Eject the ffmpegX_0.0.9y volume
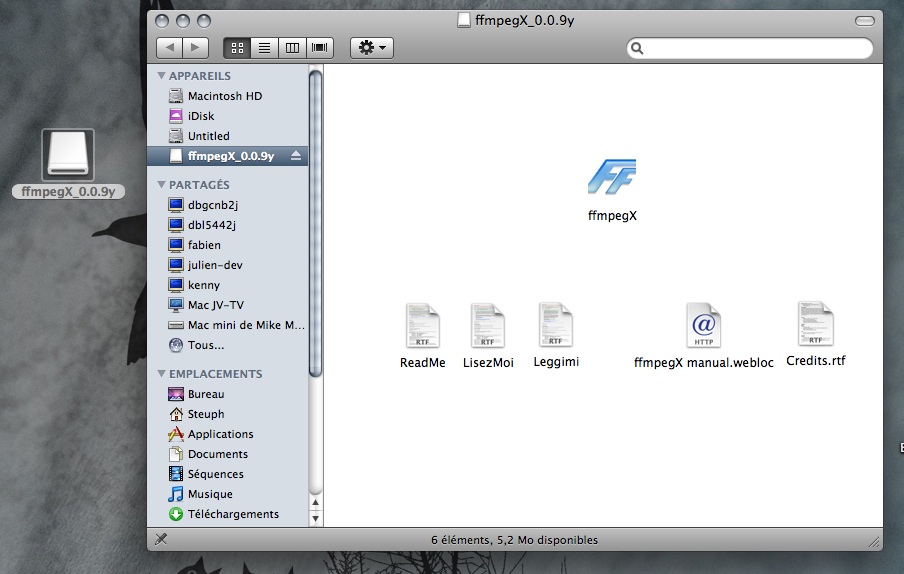This screenshot has width=904, height=574. coord(295,156)
